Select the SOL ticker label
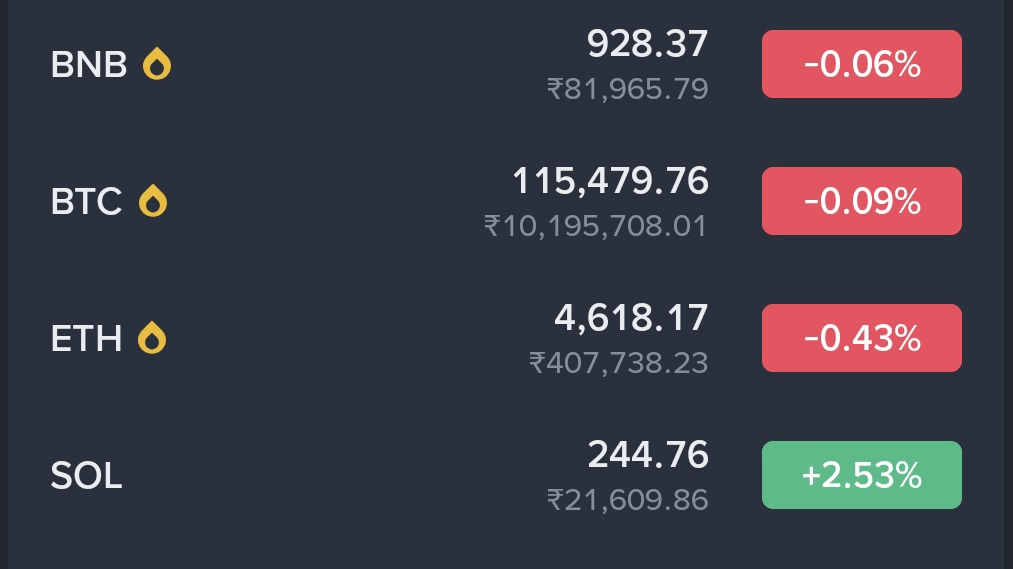This screenshot has height=569, width=1013. [87, 475]
